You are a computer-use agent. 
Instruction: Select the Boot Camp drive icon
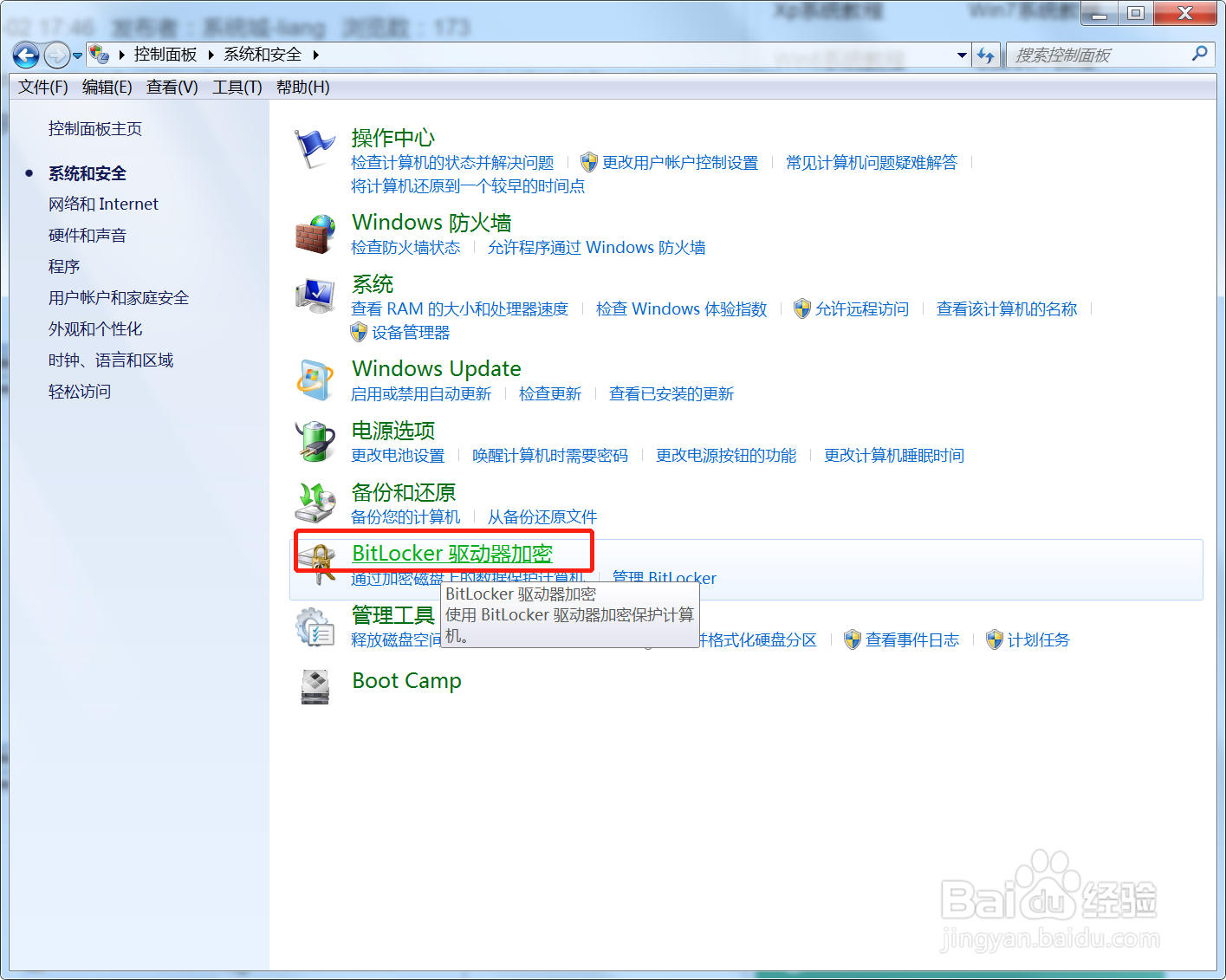click(x=315, y=685)
